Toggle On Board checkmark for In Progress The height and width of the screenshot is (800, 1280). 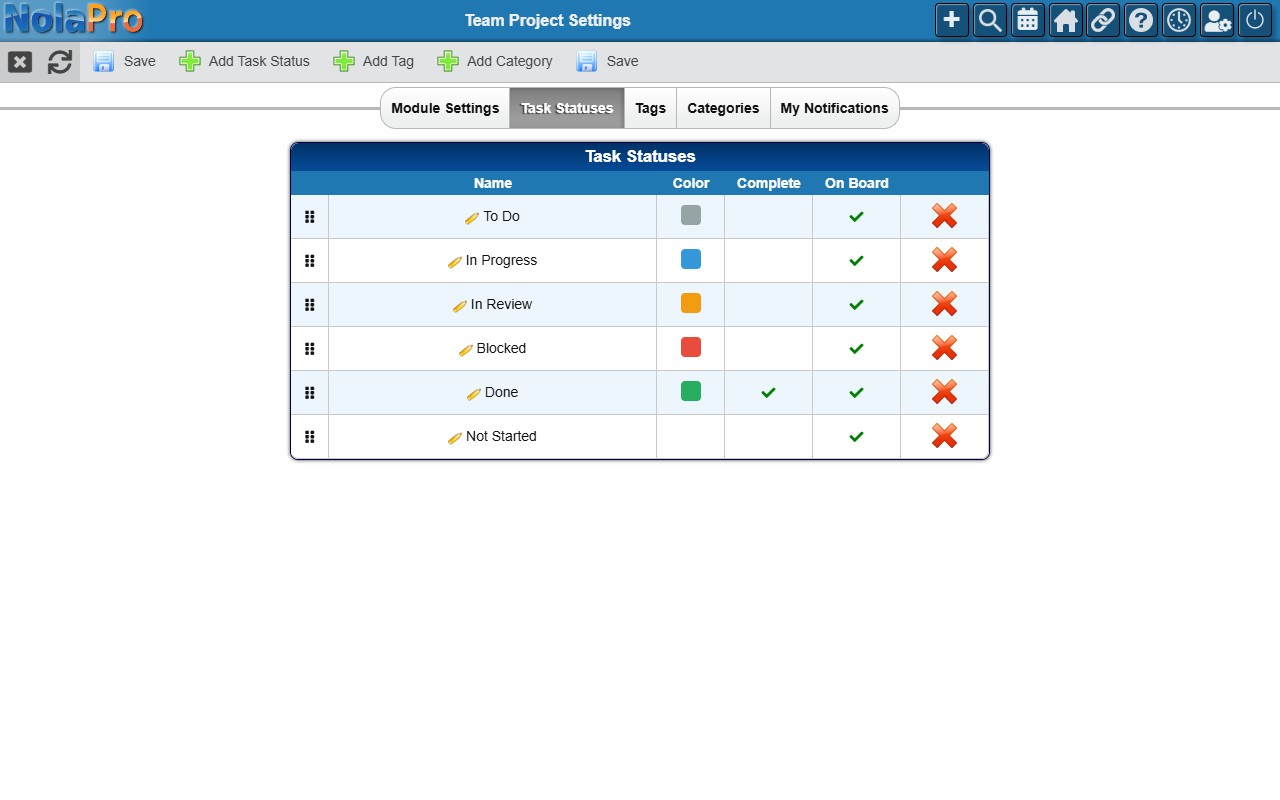coord(856,261)
